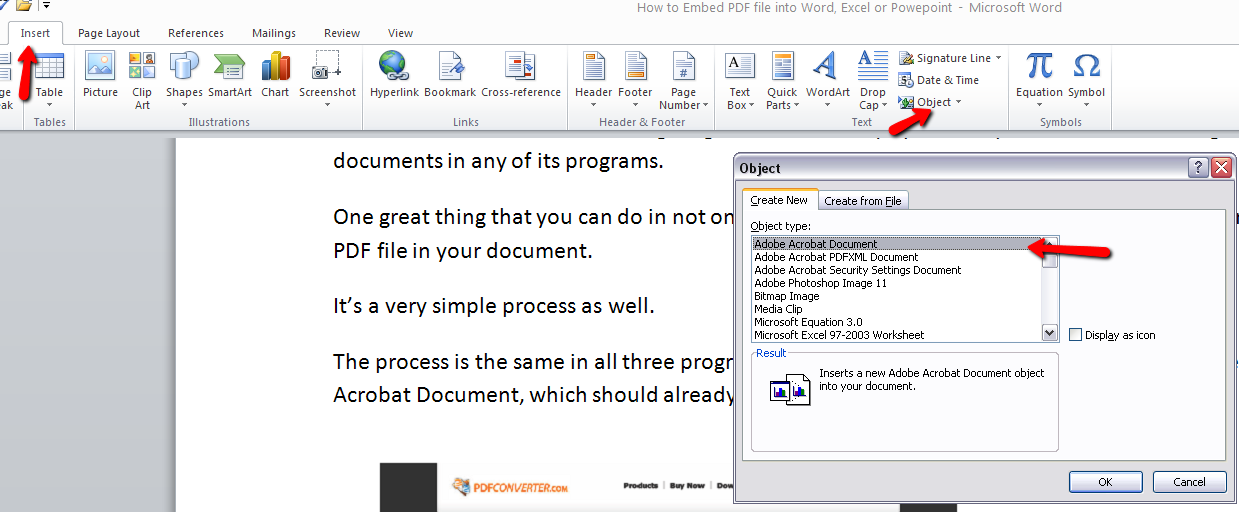Viewport: 1239px width, 512px height.
Task: Click the Object button in ribbon
Action: (x=925, y=102)
